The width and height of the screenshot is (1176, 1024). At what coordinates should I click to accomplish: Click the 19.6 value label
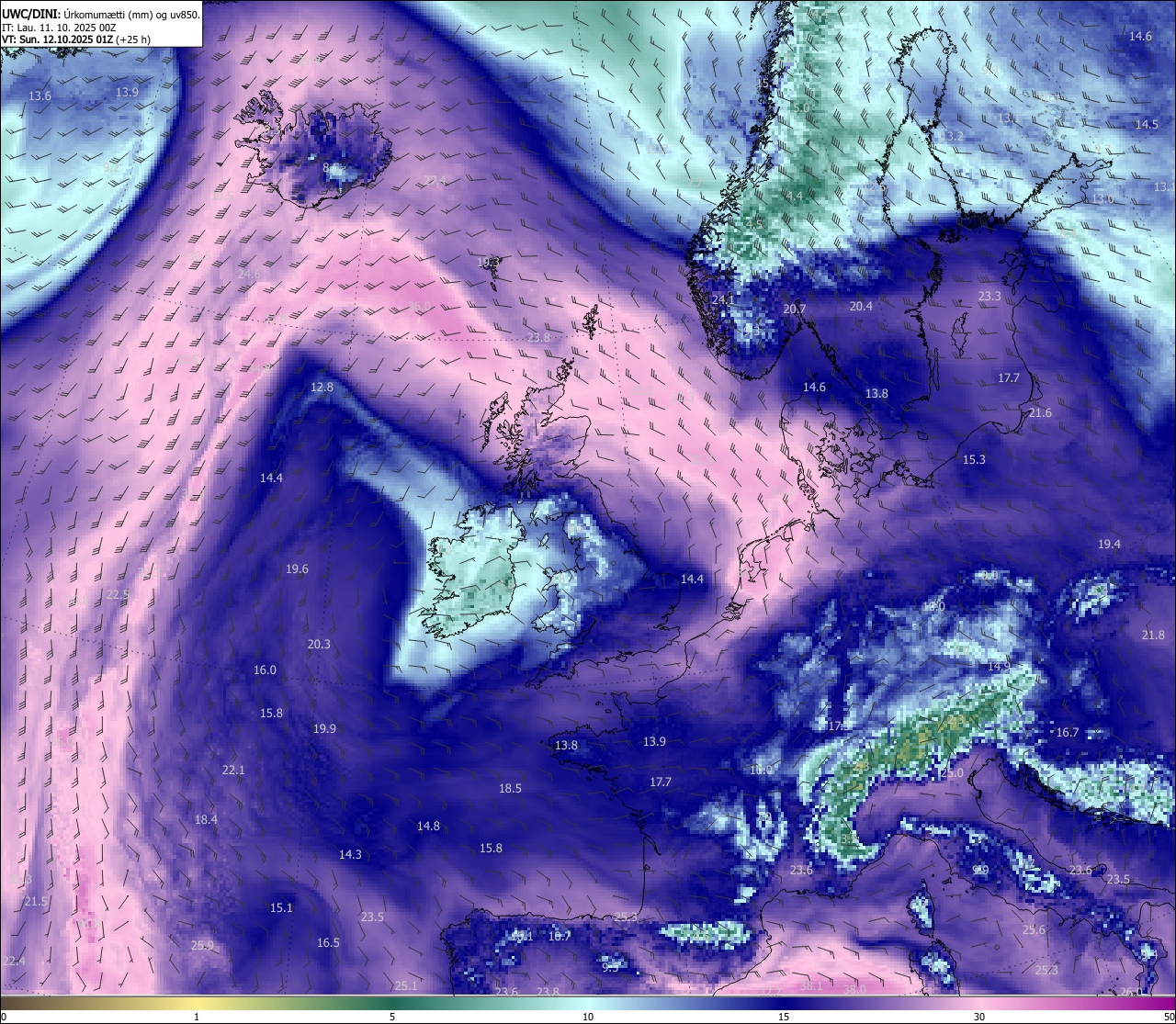[x=297, y=569]
